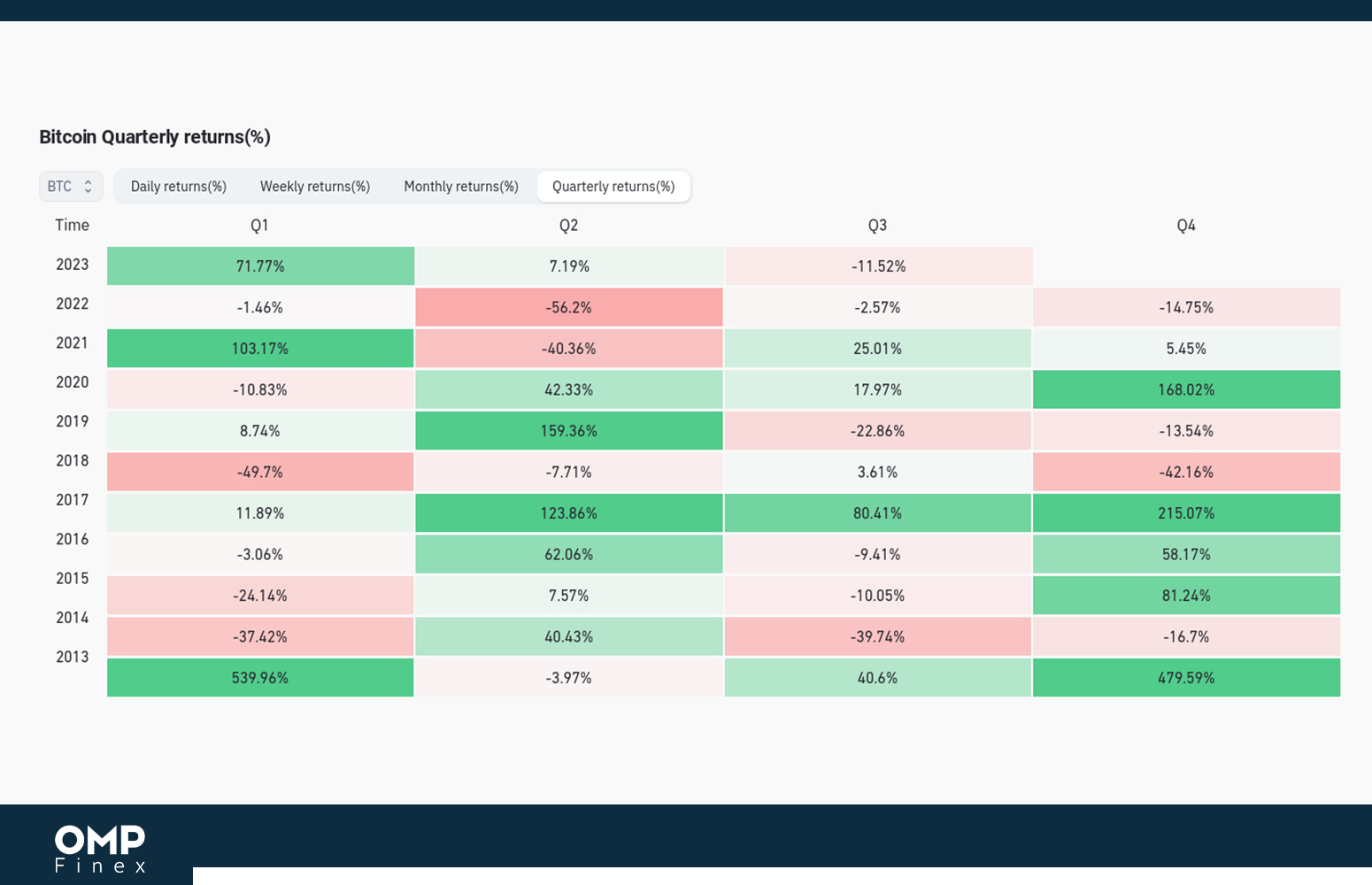This screenshot has width=1372, height=885.
Task: Select the 2013 row label
Action: pos(73,657)
